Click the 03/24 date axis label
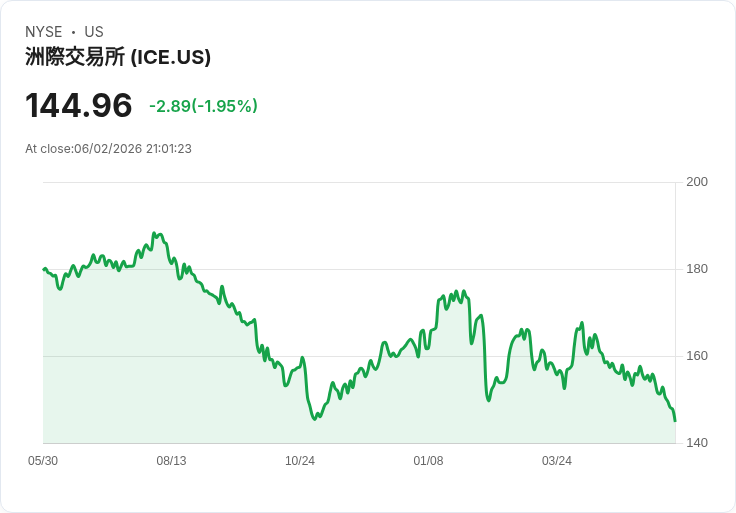This screenshot has width=736, height=513. click(x=557, y=461)
